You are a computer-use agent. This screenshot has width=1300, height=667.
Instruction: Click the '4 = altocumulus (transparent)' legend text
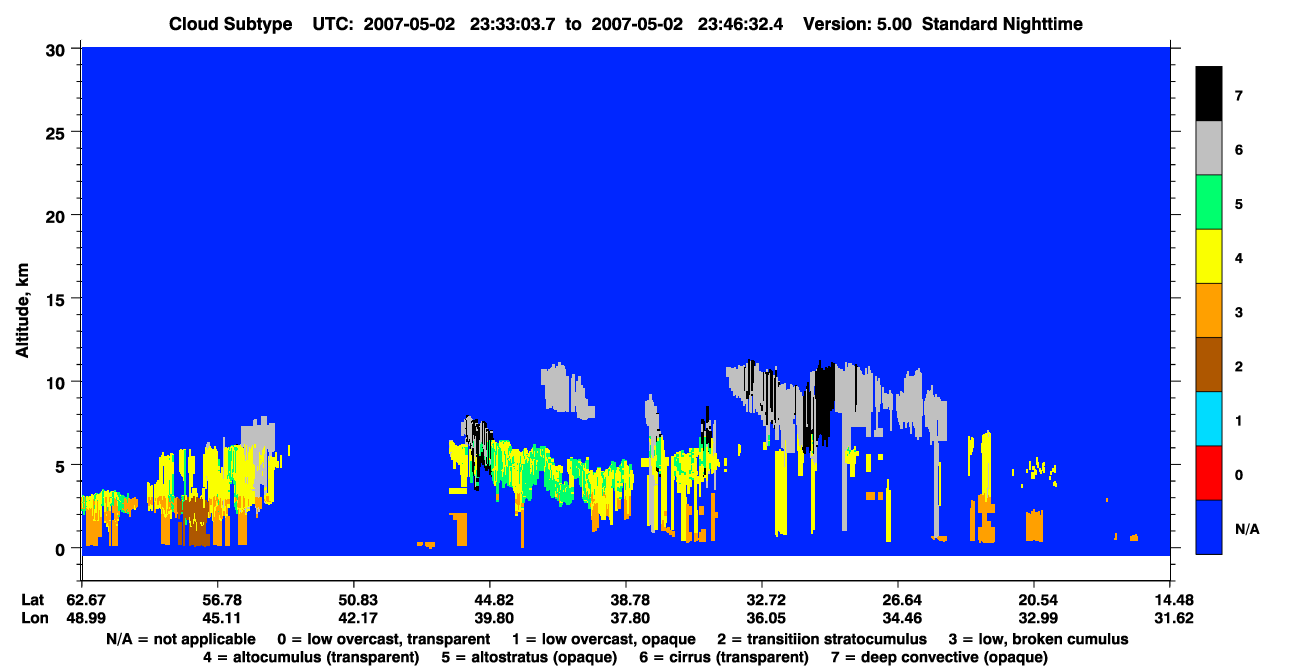[x=311, y=657]
